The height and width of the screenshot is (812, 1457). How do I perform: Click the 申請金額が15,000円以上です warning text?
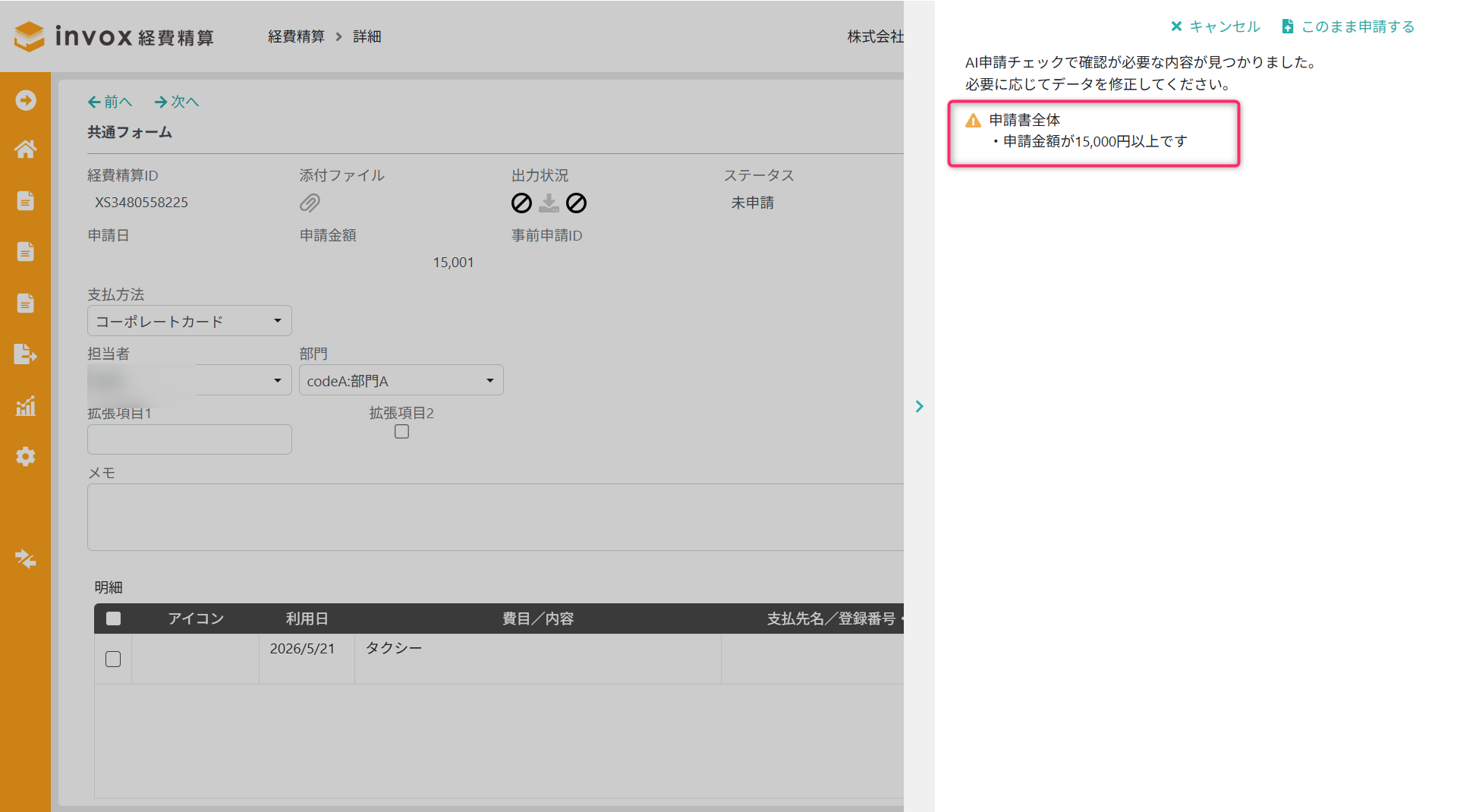point(1095,141)
